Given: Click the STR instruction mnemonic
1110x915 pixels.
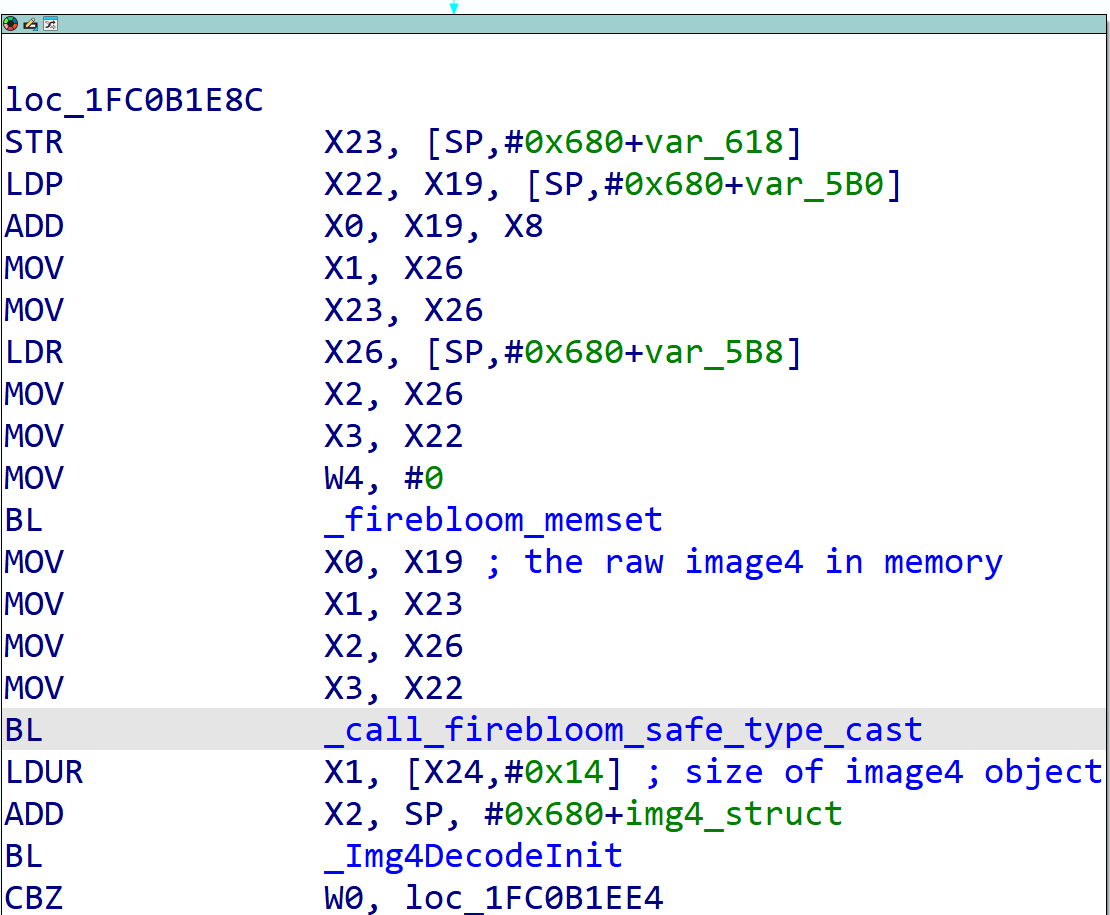Looking at the screenshot, I should tap(34, 142).
